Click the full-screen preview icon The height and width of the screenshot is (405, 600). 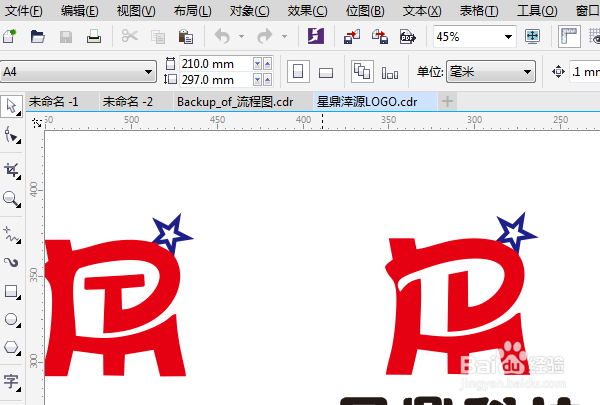[533, 36]
